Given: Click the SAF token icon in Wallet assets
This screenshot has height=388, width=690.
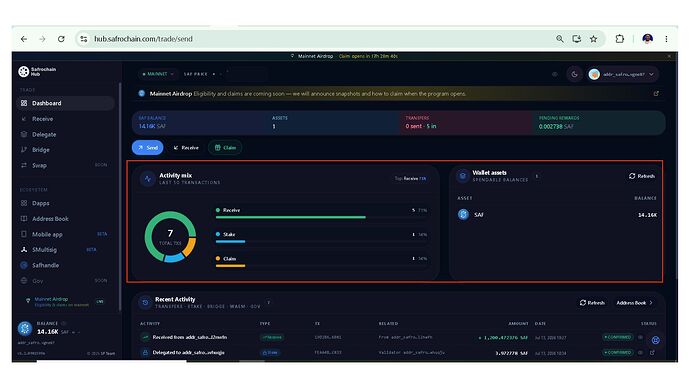Looking at the screenshot, I should [463, 214].
